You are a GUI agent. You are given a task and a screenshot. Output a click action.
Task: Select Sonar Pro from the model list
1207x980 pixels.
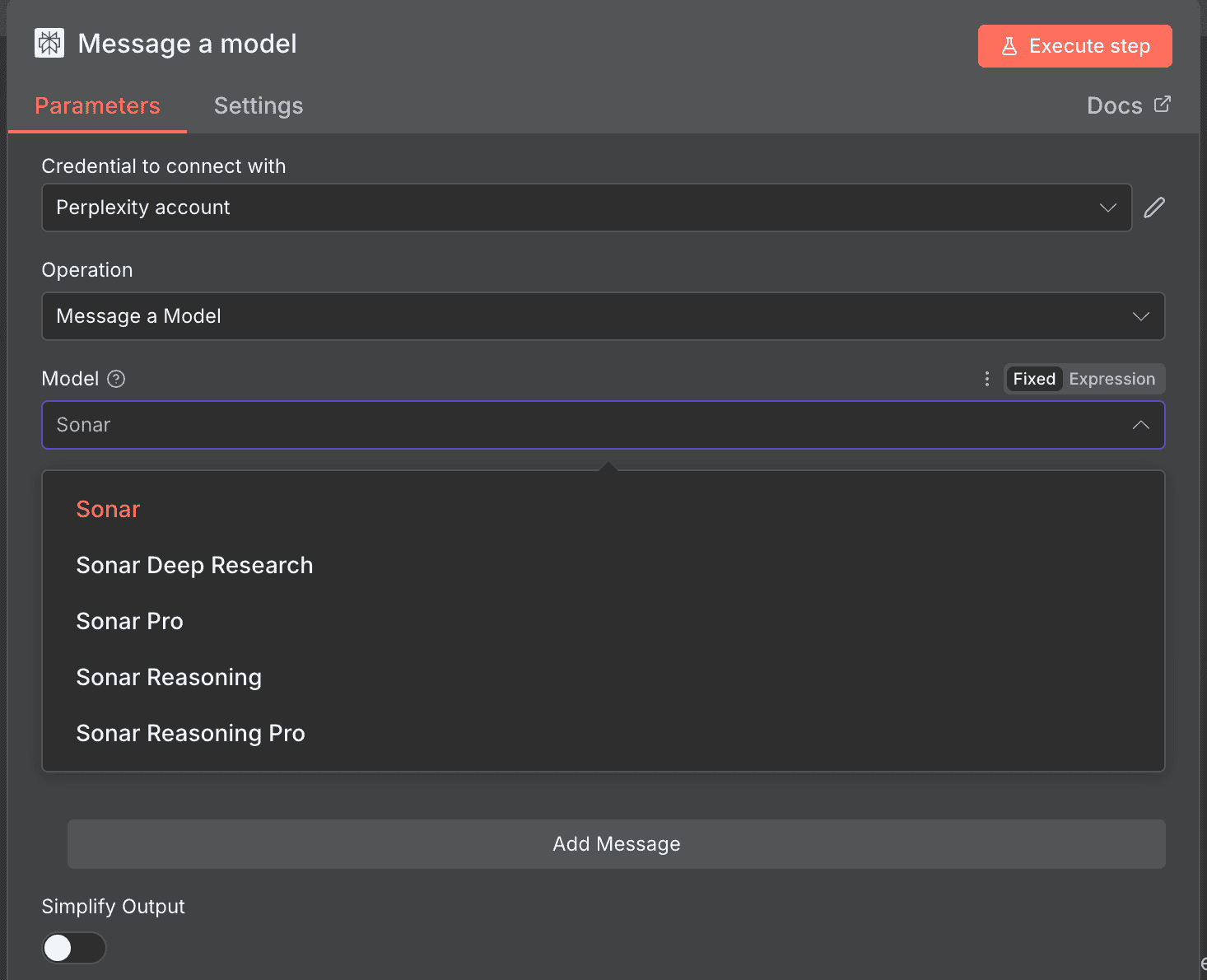coord(129,621)
